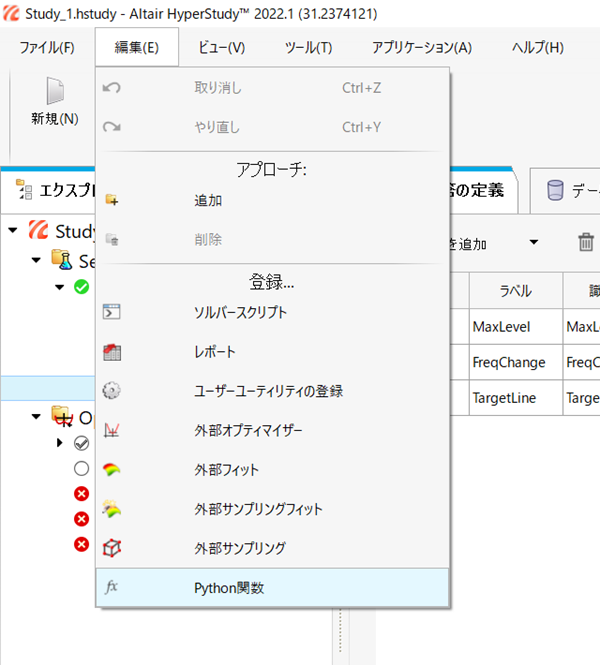The height and width of the screenshot is (665, 600).
Task: Close the Edit (編集) menu
Action: [137, 47]
